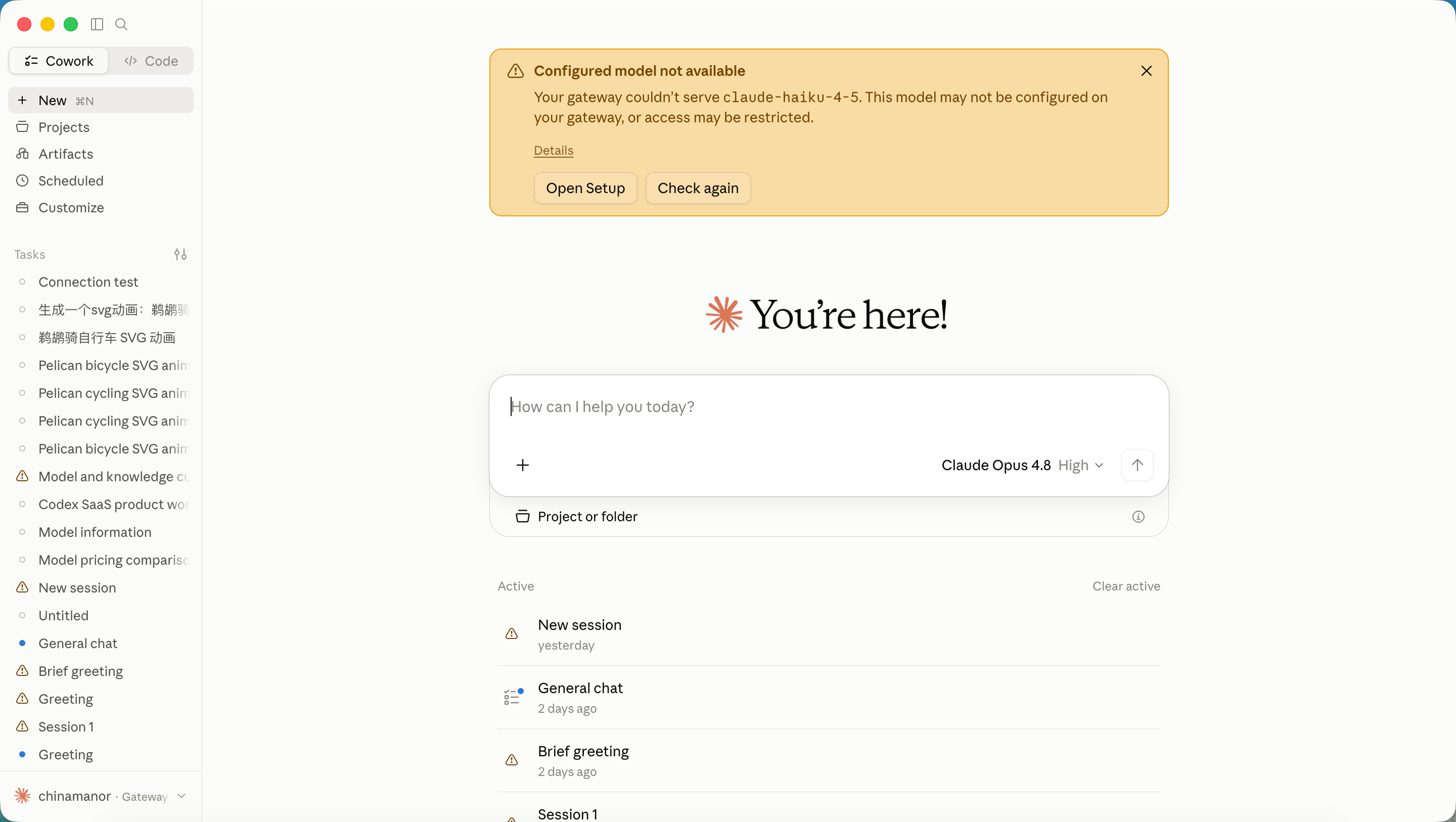Send the message with the arrow button
The height and width of the screenshot is (822, 1456).
click(1137, 465)
